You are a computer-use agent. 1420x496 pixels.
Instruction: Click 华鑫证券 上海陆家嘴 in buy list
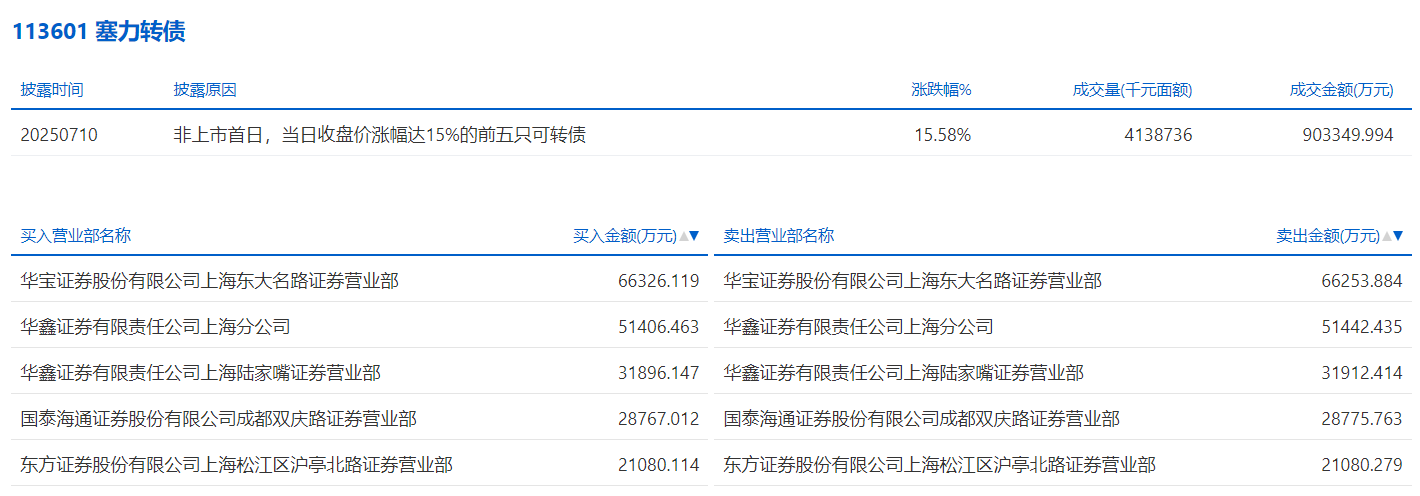[x=200, y=373]
